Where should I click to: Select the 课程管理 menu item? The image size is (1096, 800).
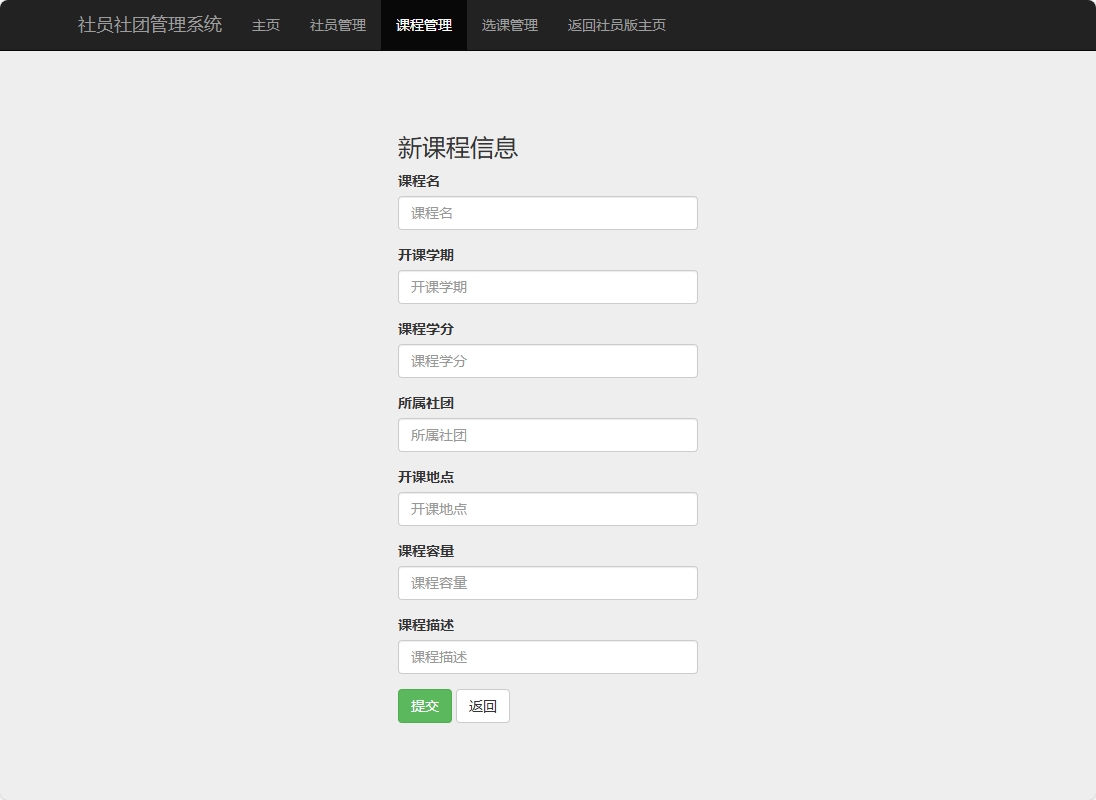tap(423, 25)
